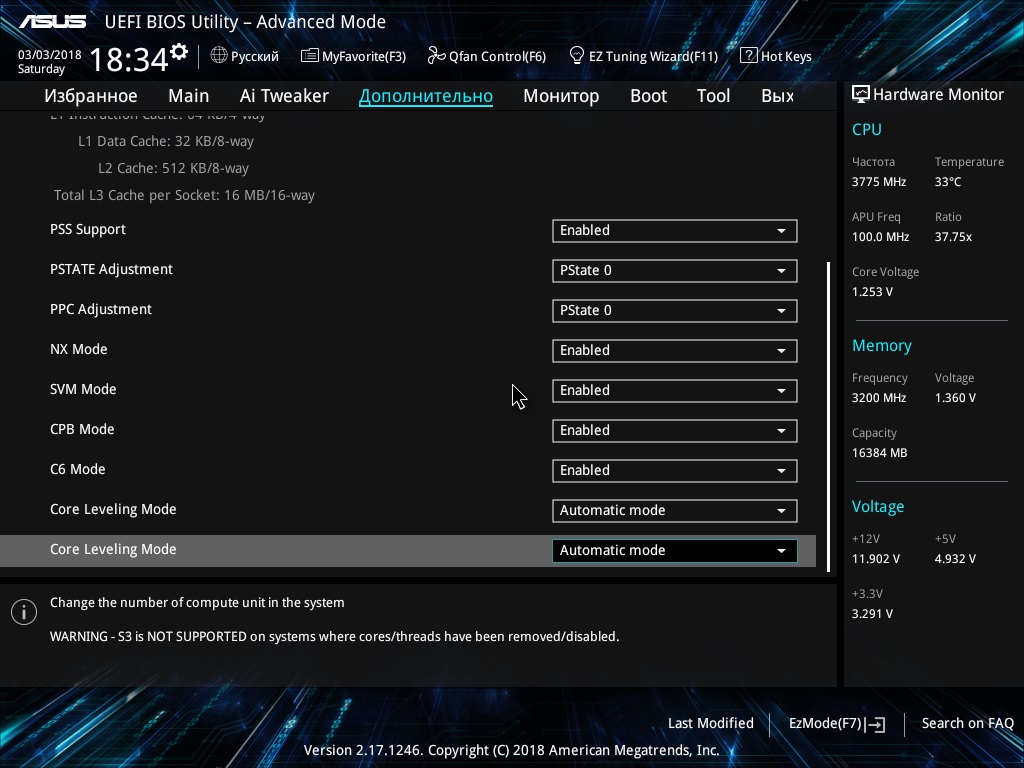The width and height of the screenshot is (1024, 768).
Task: Click the Memory frequency 3200 MHz value
Action: tap(878, 398)
